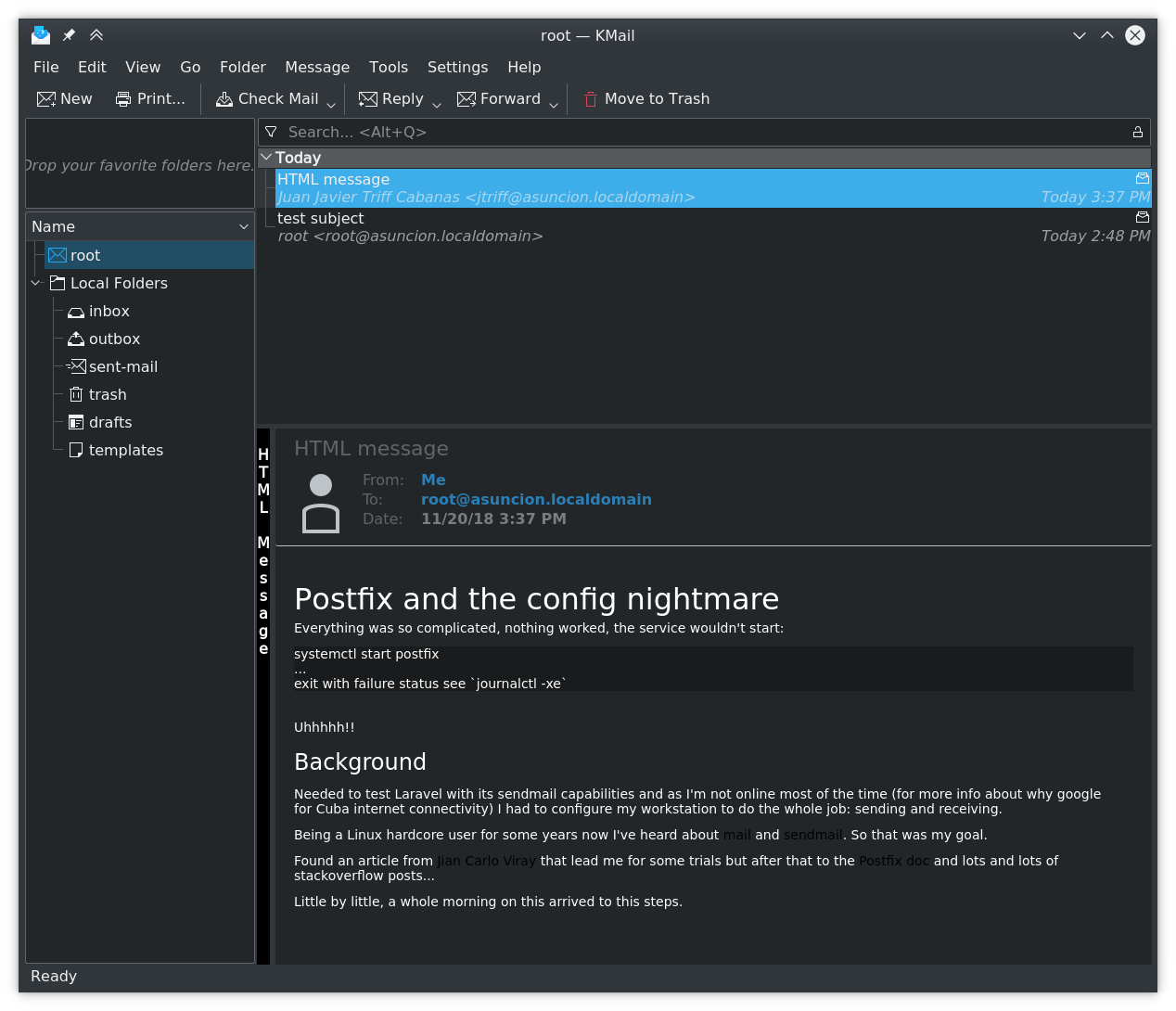Open the Reply dropdown arrow
1176x1011 pixels.
436,103
